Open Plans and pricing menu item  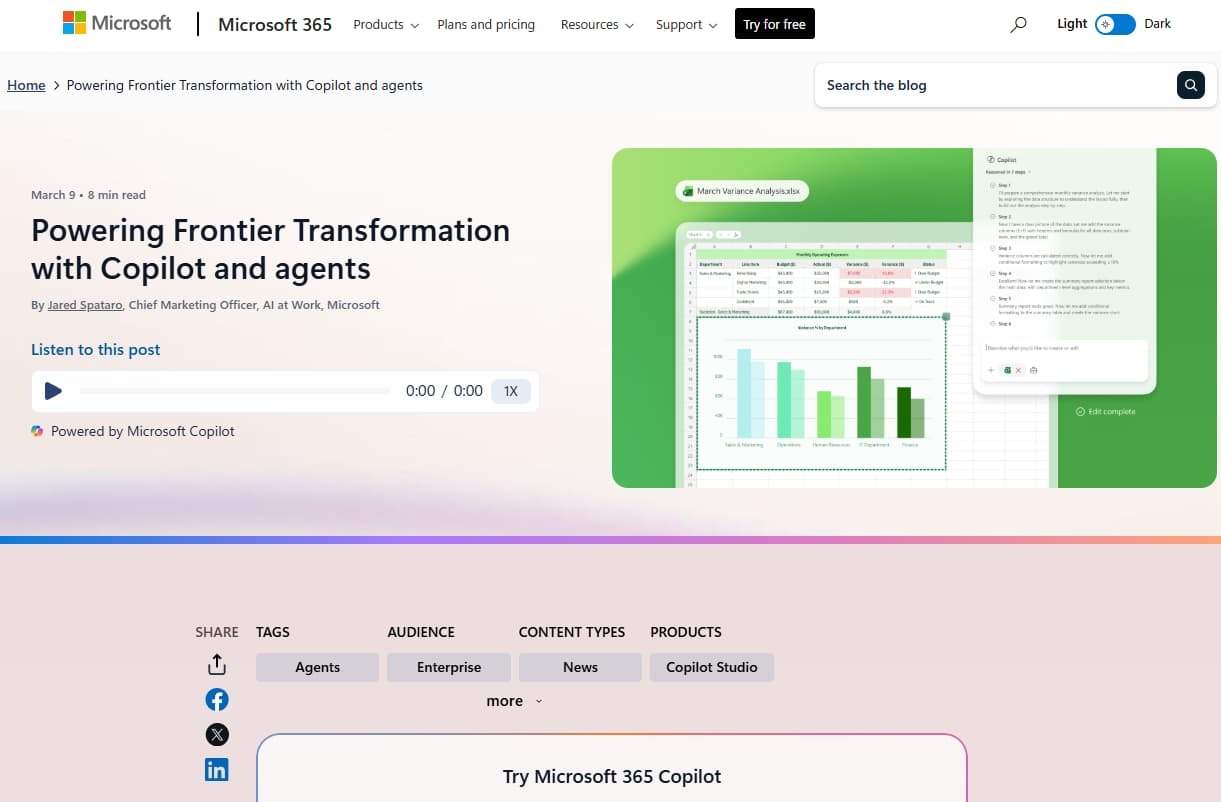(486, 25)
